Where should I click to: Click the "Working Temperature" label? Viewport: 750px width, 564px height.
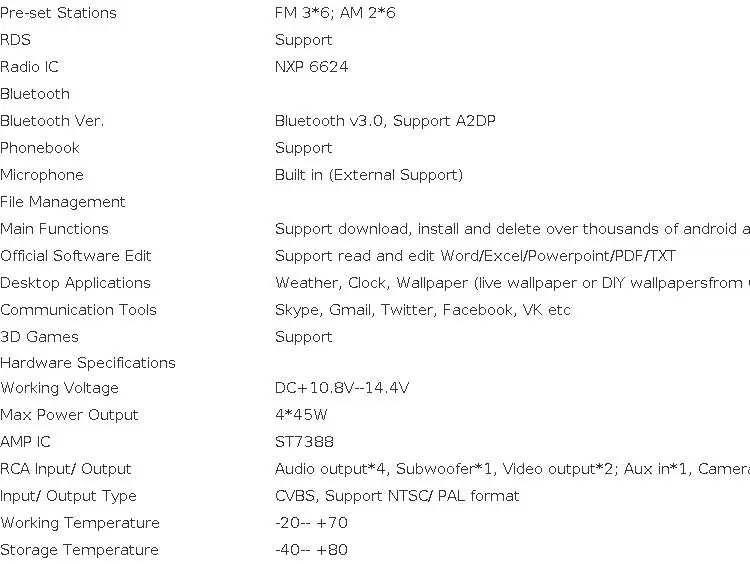pyautogui.click(x=80, y=523)
